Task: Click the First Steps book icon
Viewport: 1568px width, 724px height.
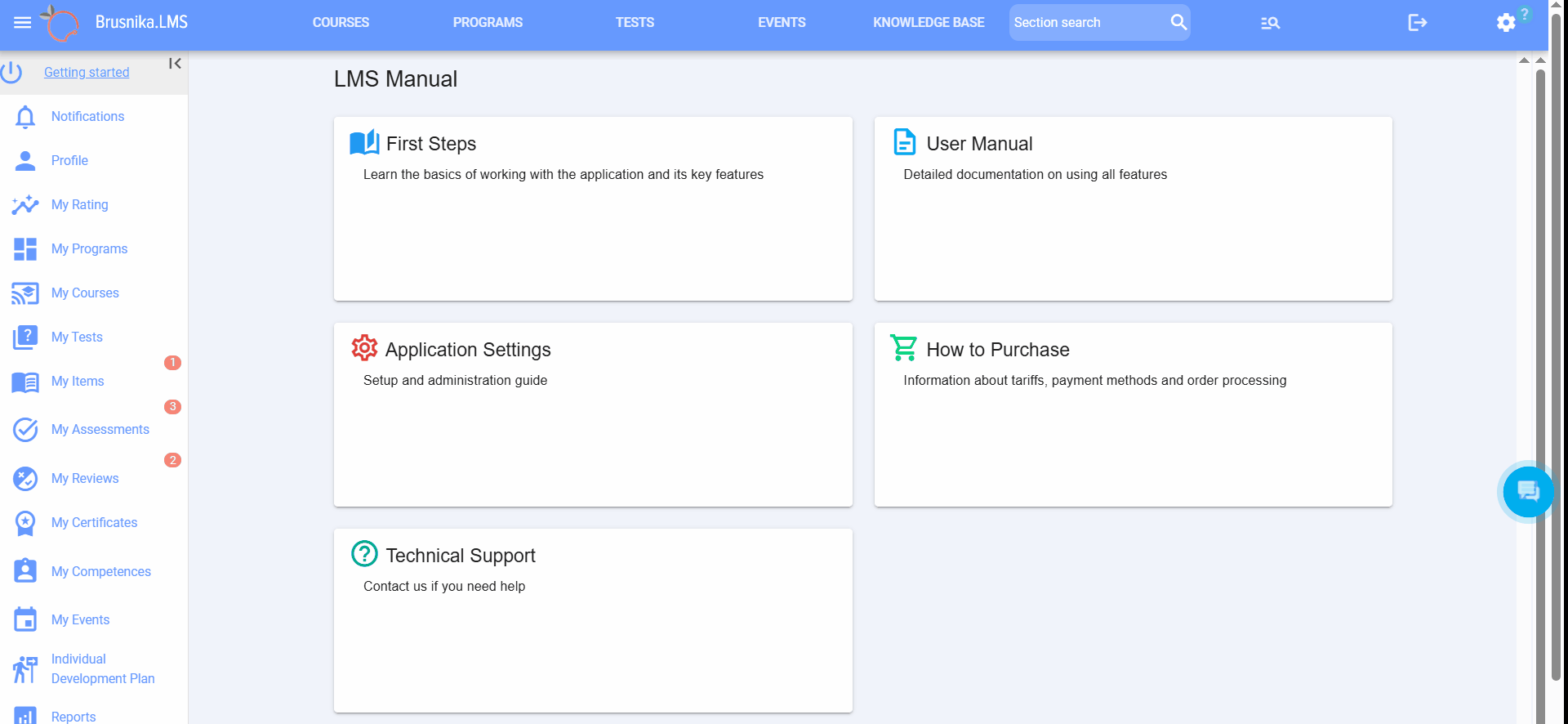Action: (x=364, y=143)
